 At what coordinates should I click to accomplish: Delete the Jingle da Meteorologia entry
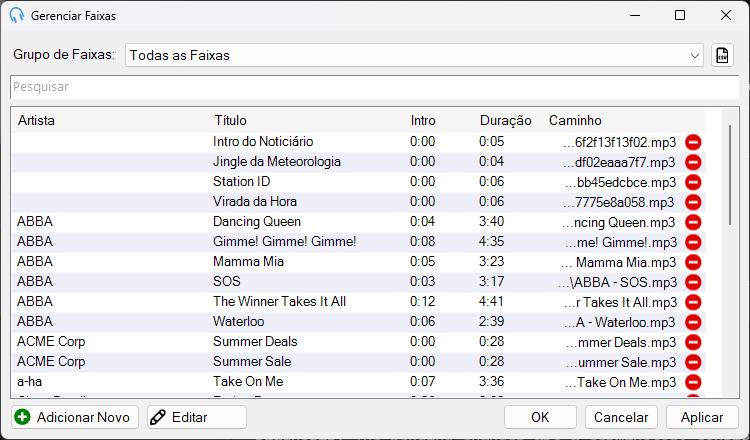[x=693, y=162]
